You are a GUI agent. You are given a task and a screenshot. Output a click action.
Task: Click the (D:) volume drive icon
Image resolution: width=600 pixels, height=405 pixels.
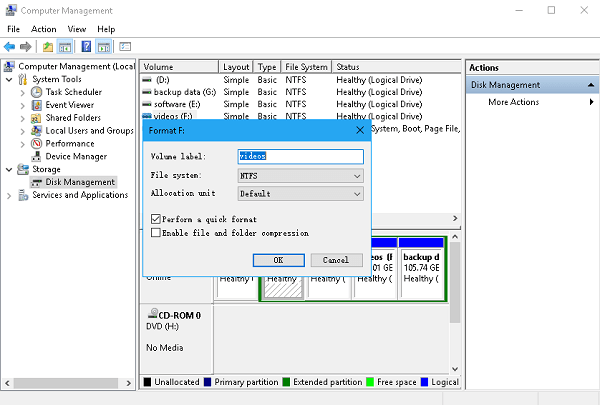click(x=147, y=80)
